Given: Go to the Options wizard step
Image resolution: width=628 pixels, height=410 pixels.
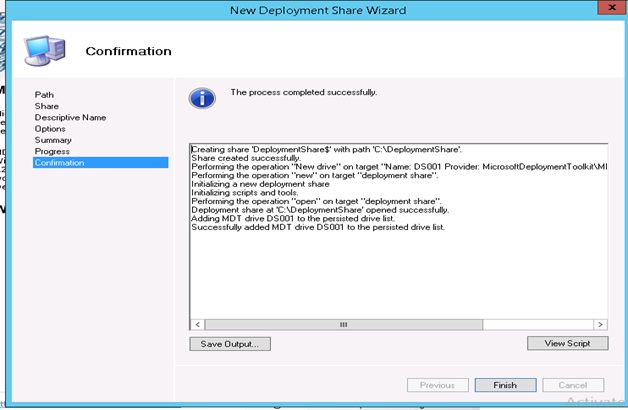Looking at the screenshot, I should click(x=50, y=129).
